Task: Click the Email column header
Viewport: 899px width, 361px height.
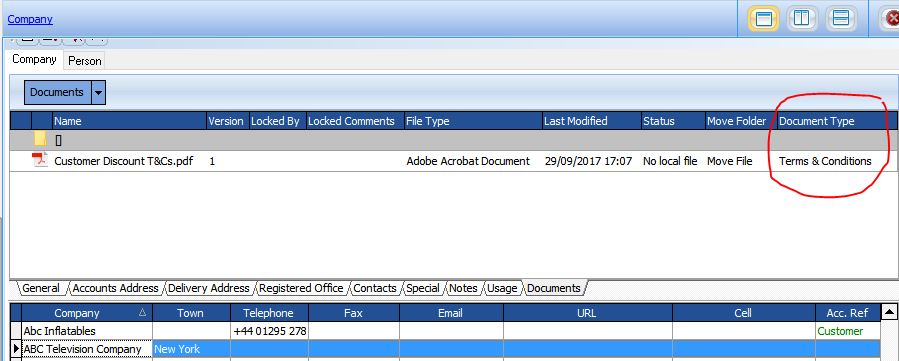Action: click(x=451, y=313)
